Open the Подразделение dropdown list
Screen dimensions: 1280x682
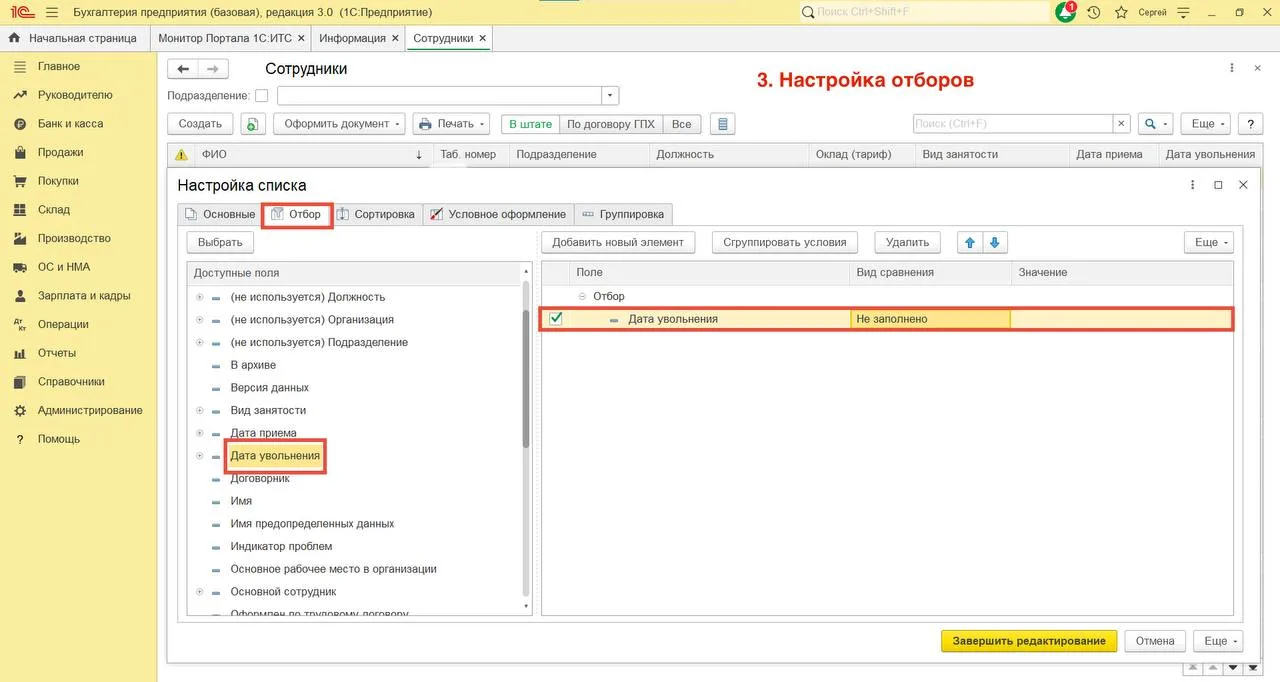pos(610,96)
